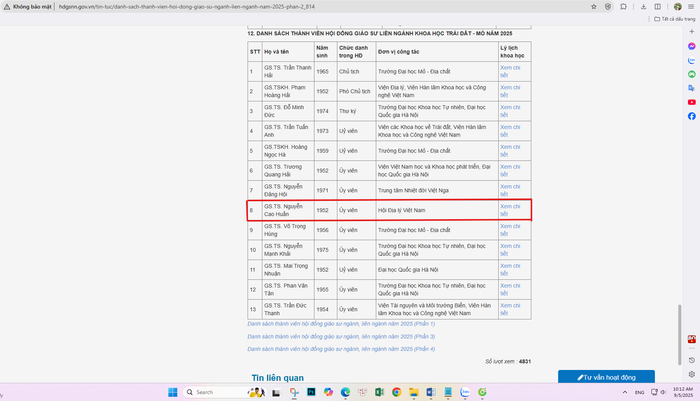
Task: Open 'Xem chi tiết' for Mai Trọng Nhuận
Action: tap(510, 270)
